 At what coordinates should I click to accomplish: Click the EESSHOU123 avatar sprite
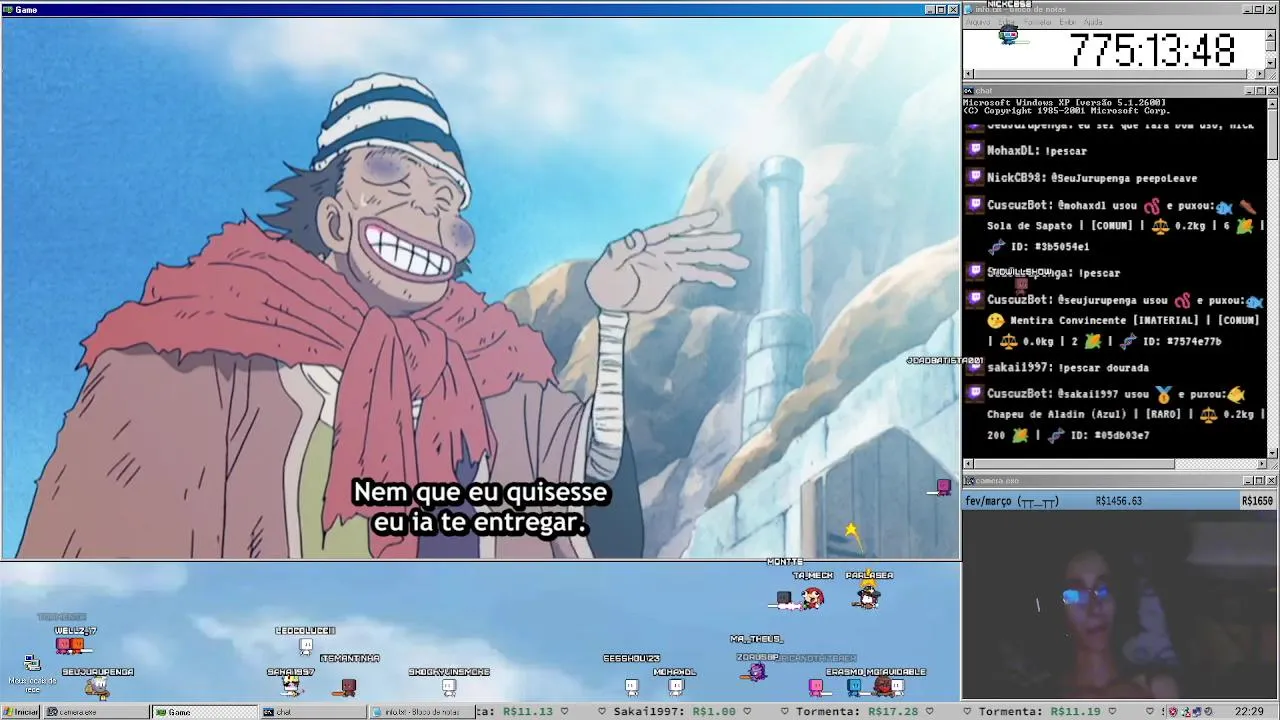click(x=631, y=687)
